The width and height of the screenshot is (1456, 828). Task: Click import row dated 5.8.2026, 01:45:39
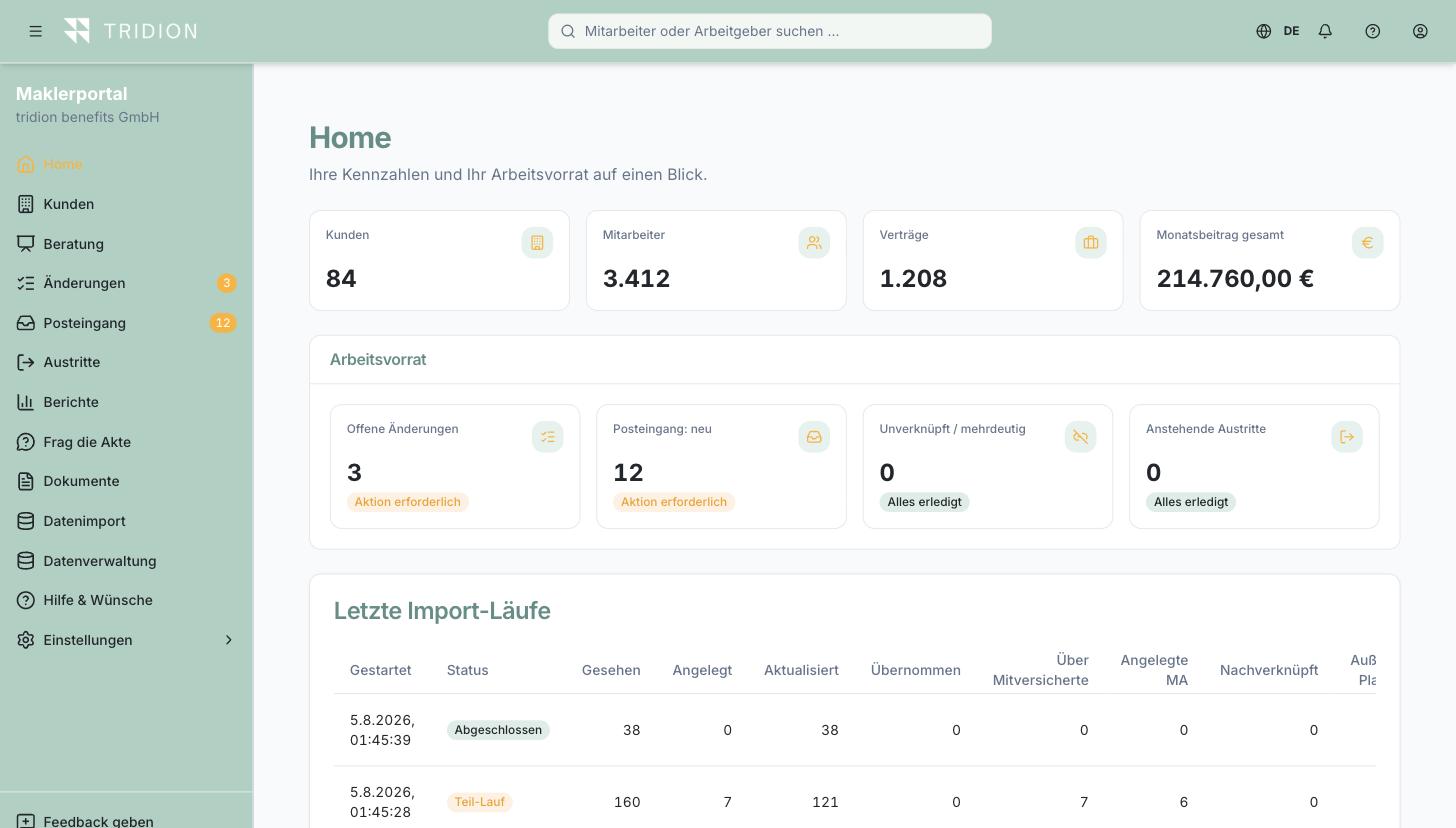point(855,730)
